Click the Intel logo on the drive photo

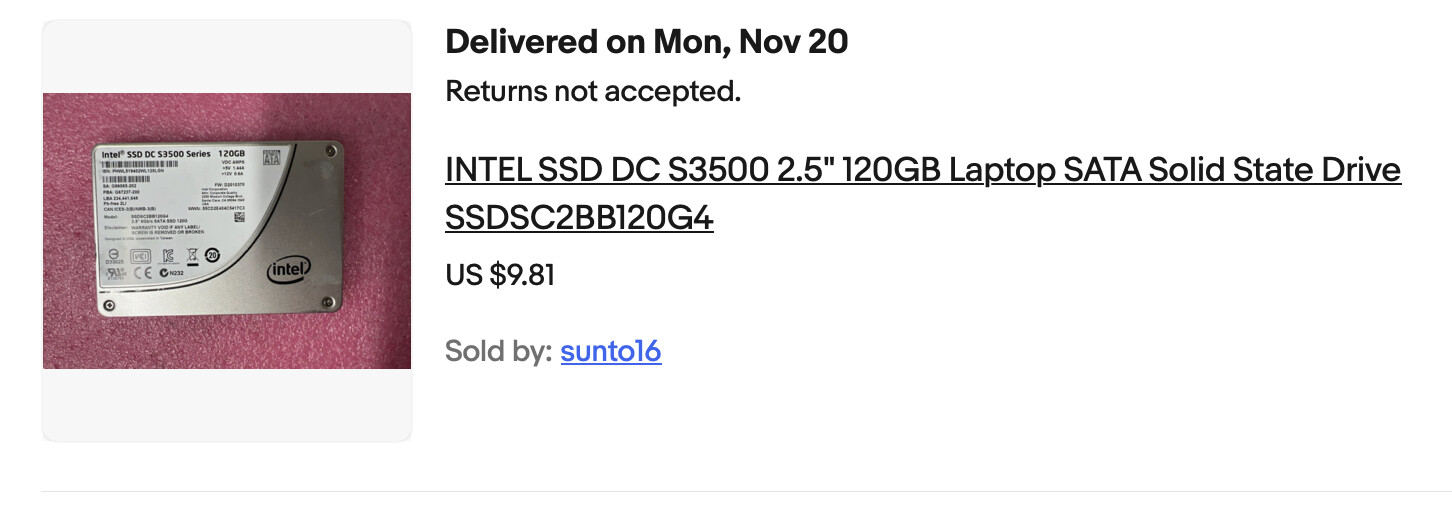coord(289,269)
